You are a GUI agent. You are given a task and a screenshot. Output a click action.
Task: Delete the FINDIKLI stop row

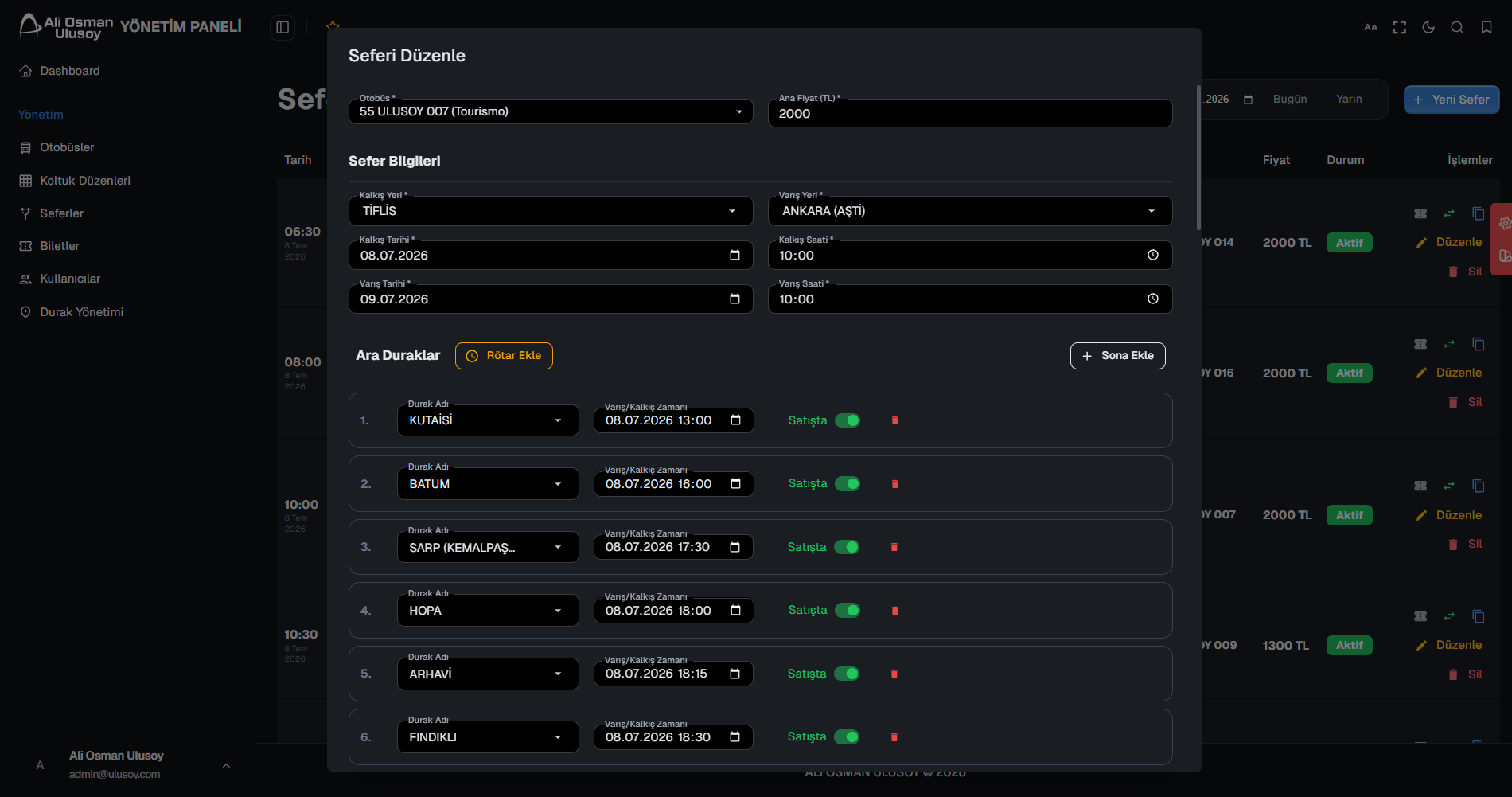894,737
